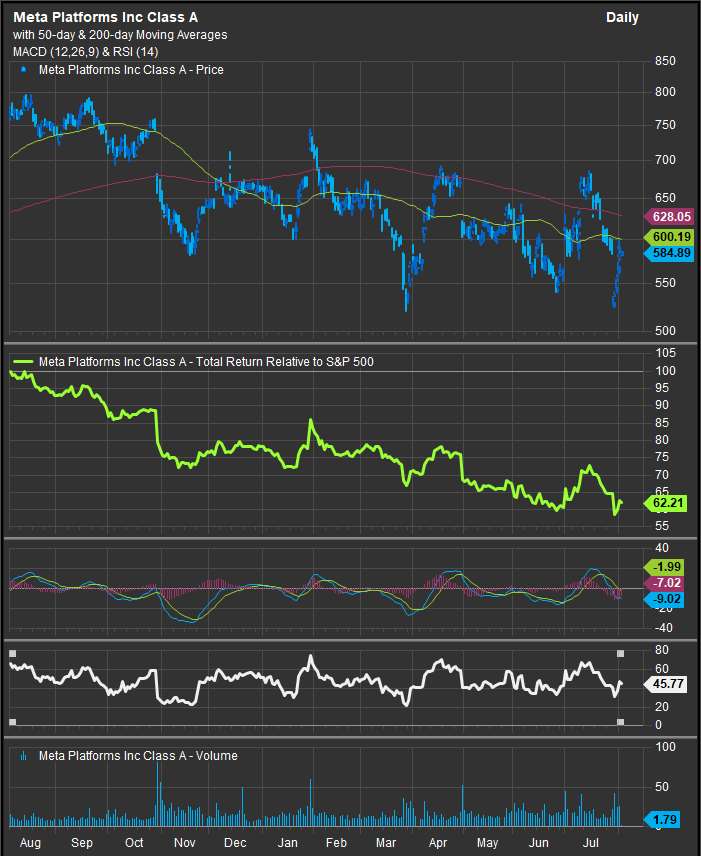This screenshot has width=701, height=856.
Task: Click the MACD (12,26,9) & RSI (14) subtitle
Action: point(86,52)
